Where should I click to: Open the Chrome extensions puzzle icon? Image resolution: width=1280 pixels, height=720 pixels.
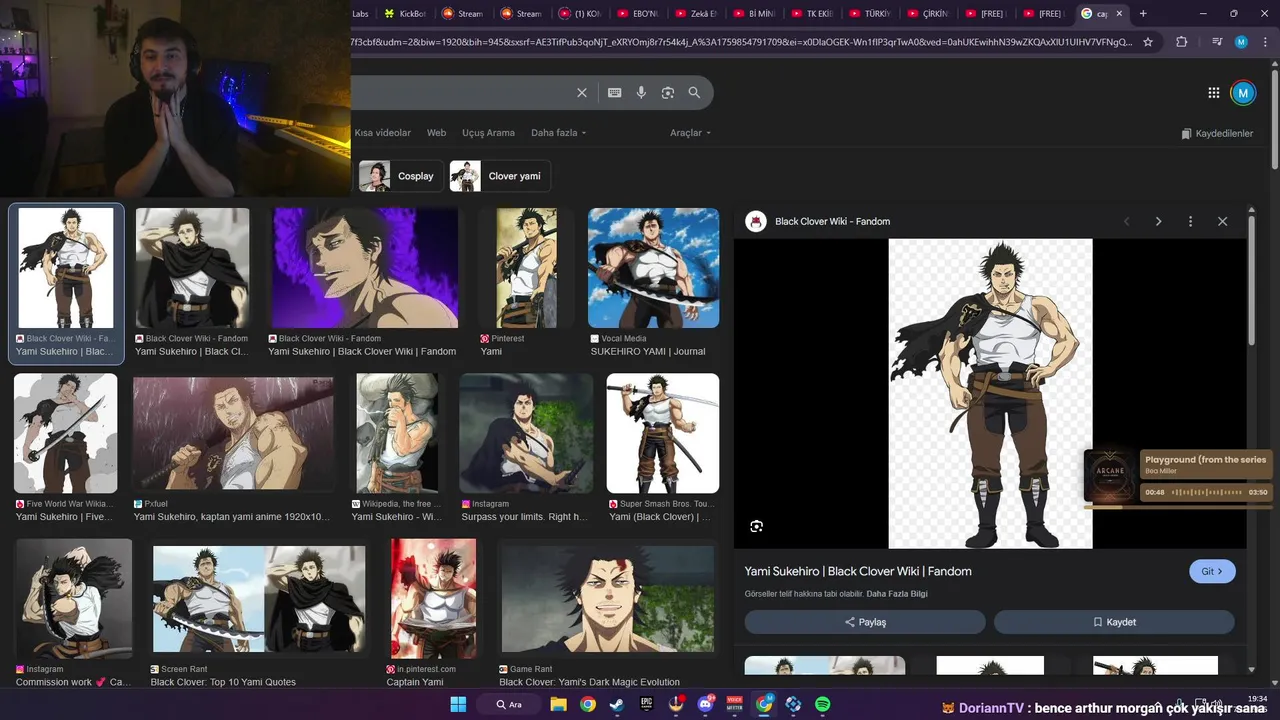1182,42
